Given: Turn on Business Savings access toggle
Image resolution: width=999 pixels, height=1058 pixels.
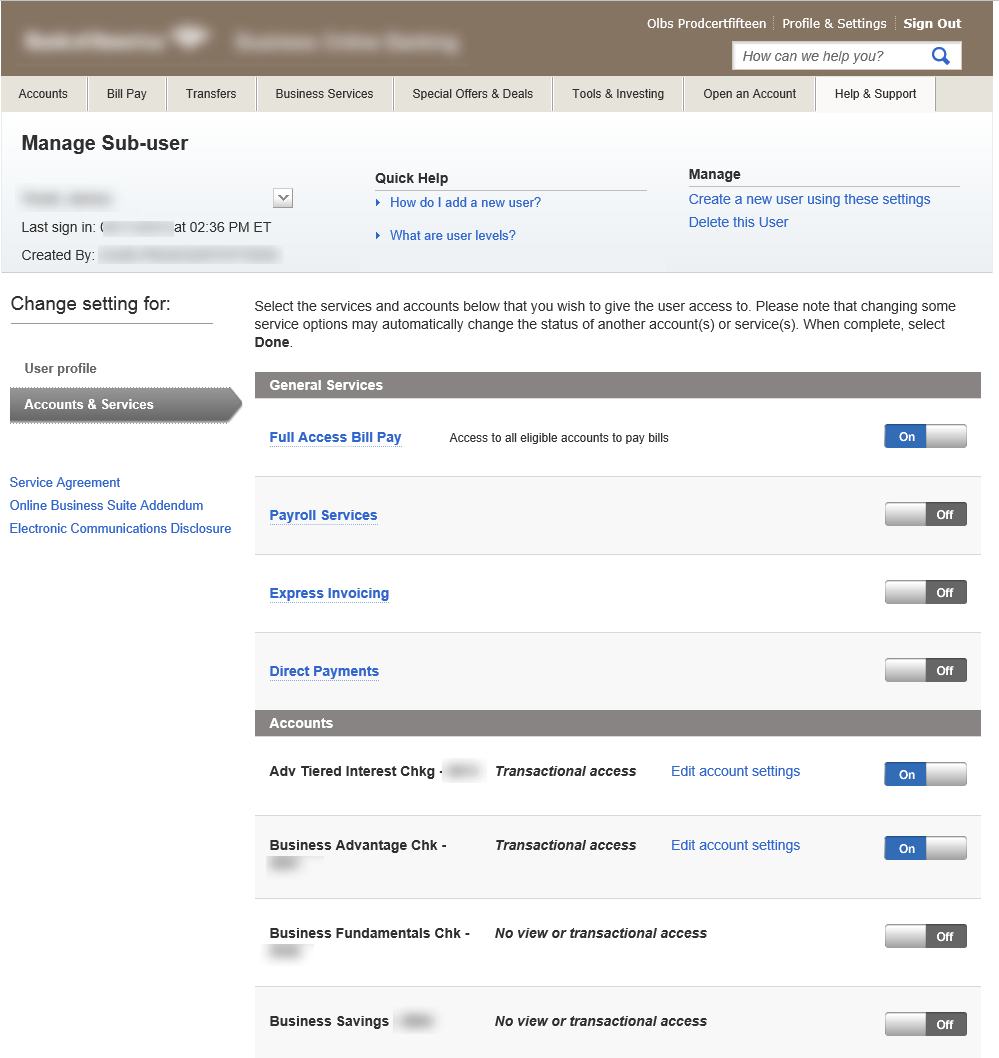Looking at the screenshot, I should (x=925, y=1024).
